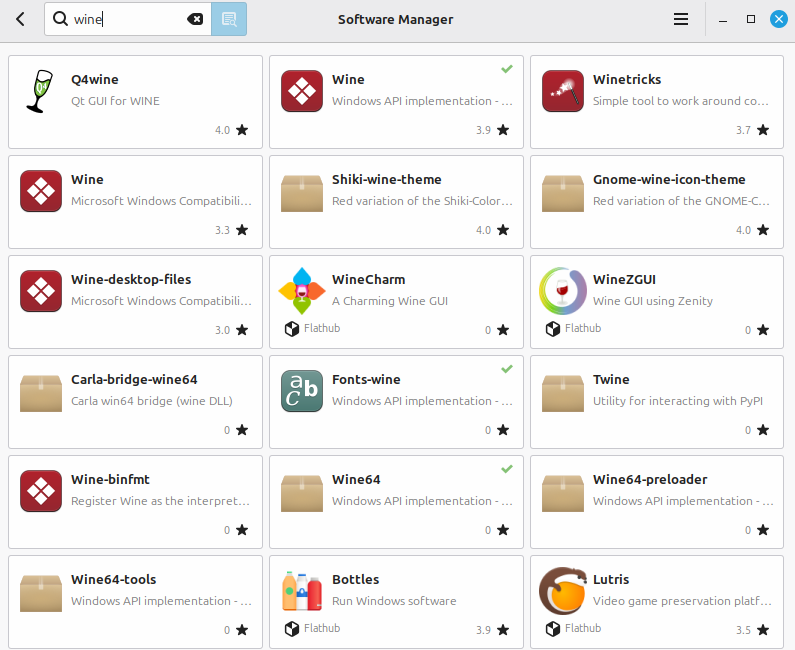Viewport: 795px width, 650px height.
Task: Click the magnifier icon in search box
Action: coord(60,19)
